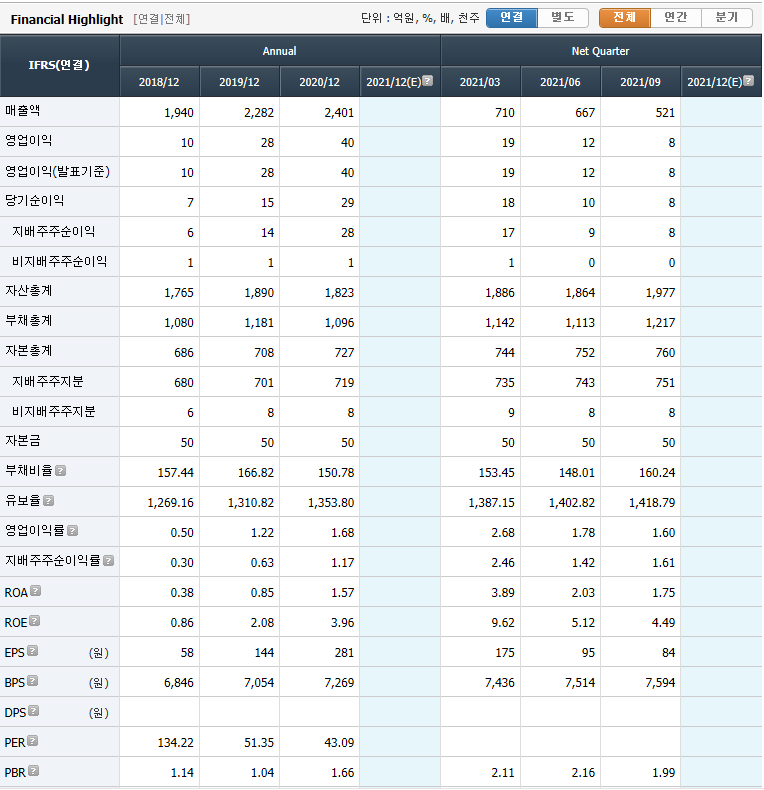Click the Financial Highlight title
The width and height of the screenshot is (764, 790).
[67, 20]
